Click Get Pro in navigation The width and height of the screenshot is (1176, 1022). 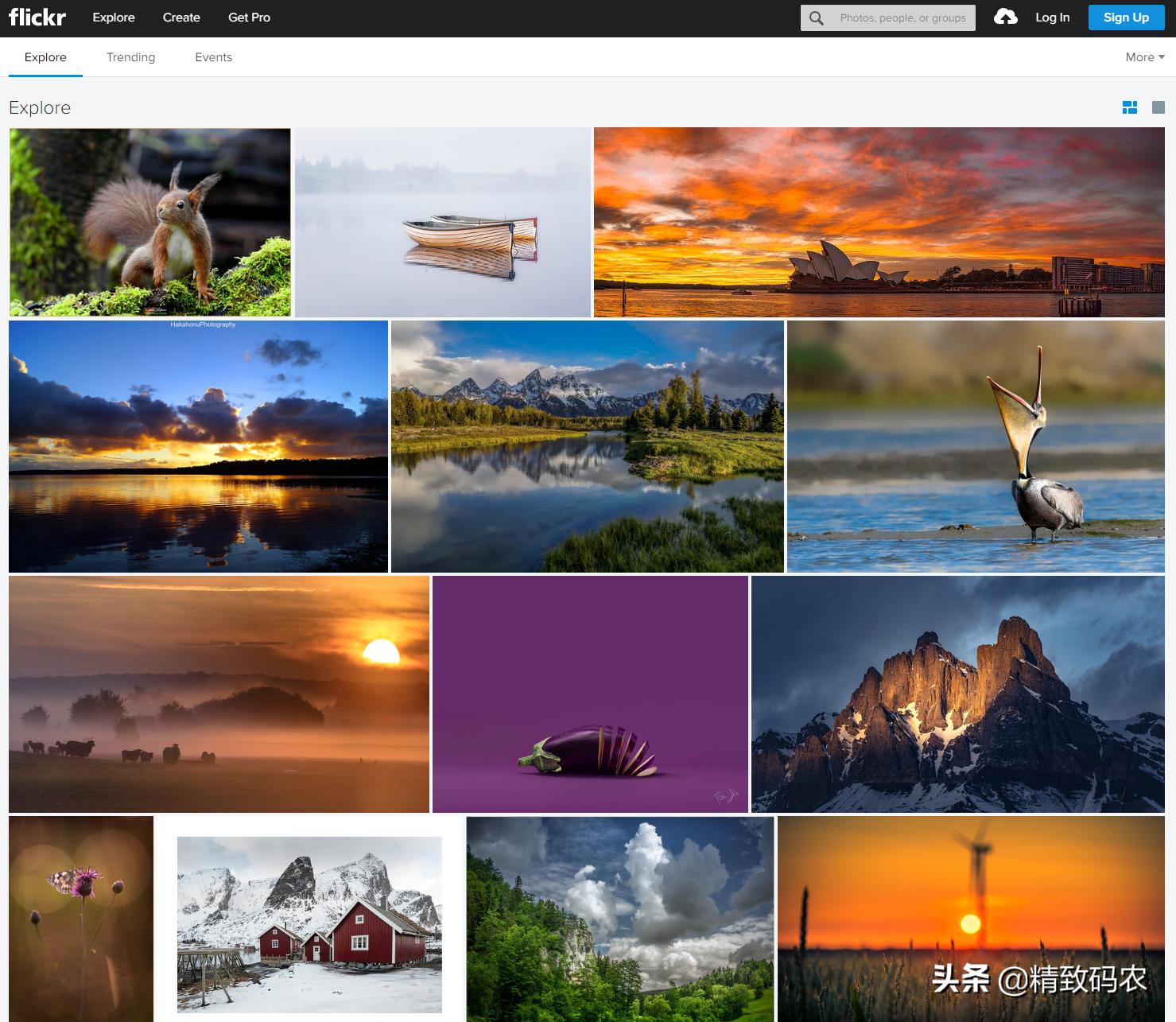click(249, 17)
